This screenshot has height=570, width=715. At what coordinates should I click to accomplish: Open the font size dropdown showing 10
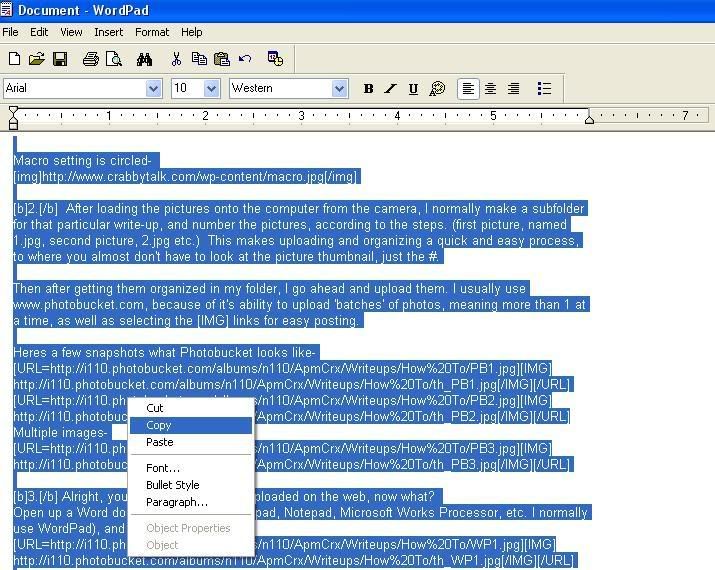[x=211, y=89]
